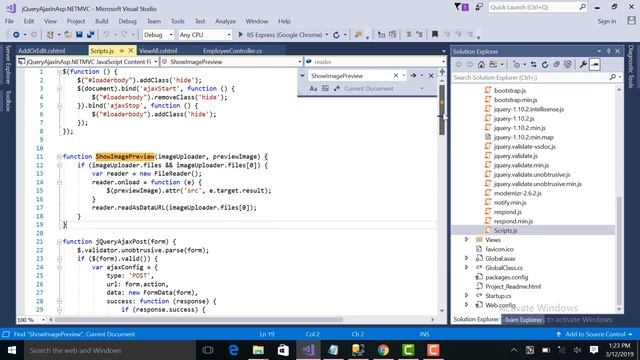640x360 pixels.
Task: Open the feedback icon in title bar
Action: tap(479, 7)
